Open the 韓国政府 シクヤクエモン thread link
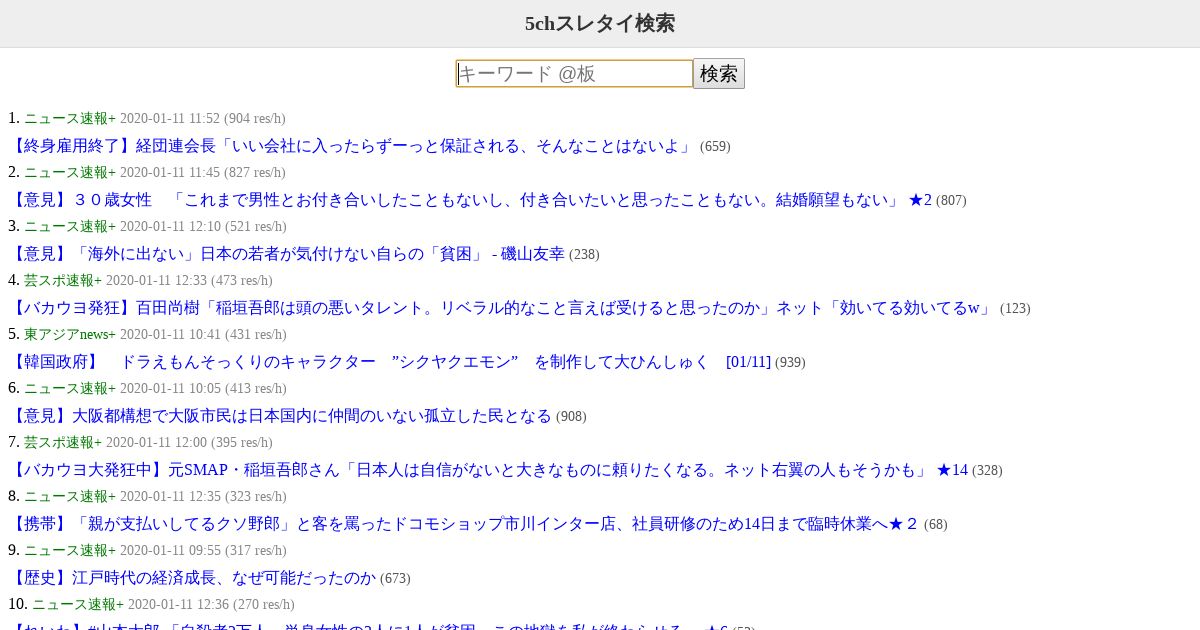This screenshot has height=630, width=1200. [x=390, y=362]
